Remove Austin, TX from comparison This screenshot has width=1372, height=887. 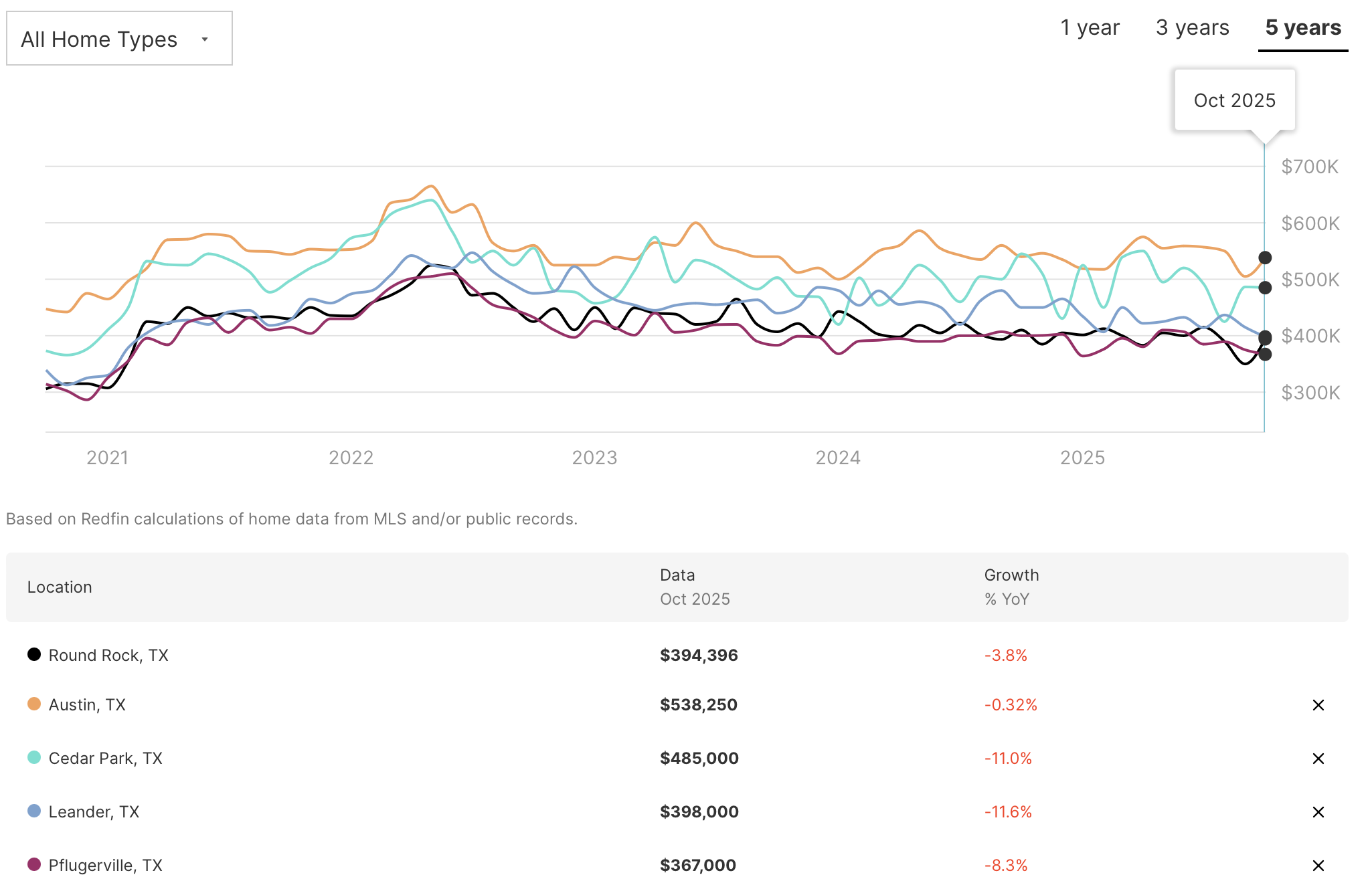pyautogui.click(x=1318, y=705)
